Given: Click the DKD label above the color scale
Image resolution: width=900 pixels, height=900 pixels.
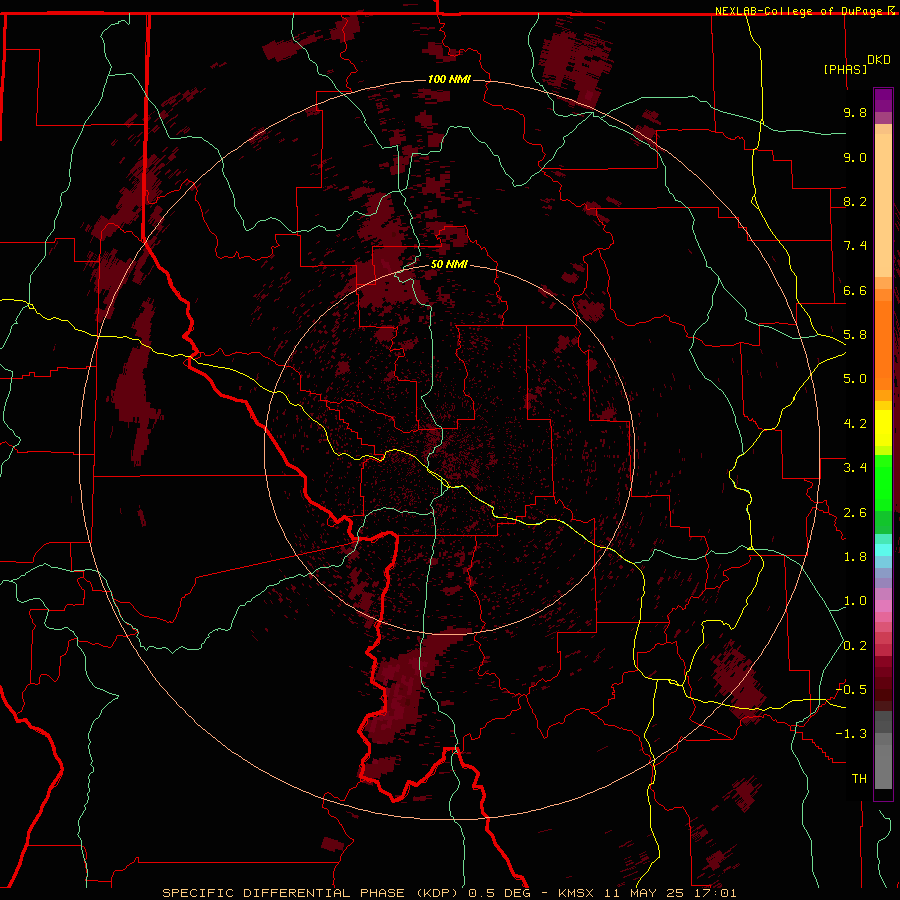Looking at the screenshot, I should [879, 60].
